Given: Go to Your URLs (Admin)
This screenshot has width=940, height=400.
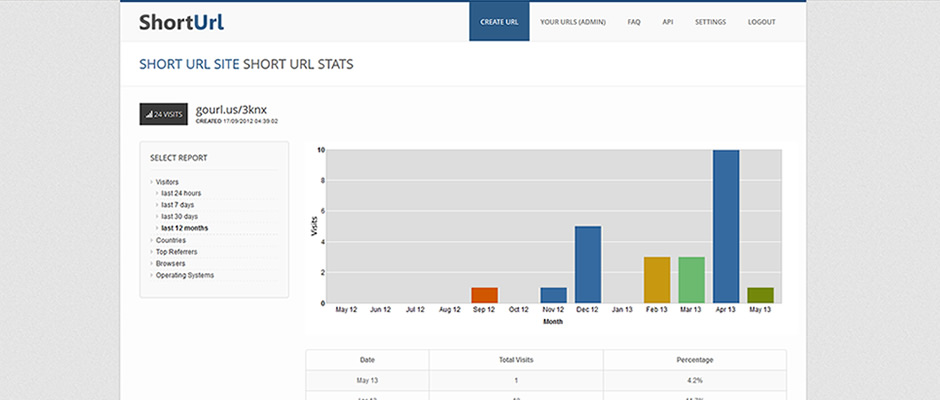Looking at the screenshot, I should click(574, 21).
